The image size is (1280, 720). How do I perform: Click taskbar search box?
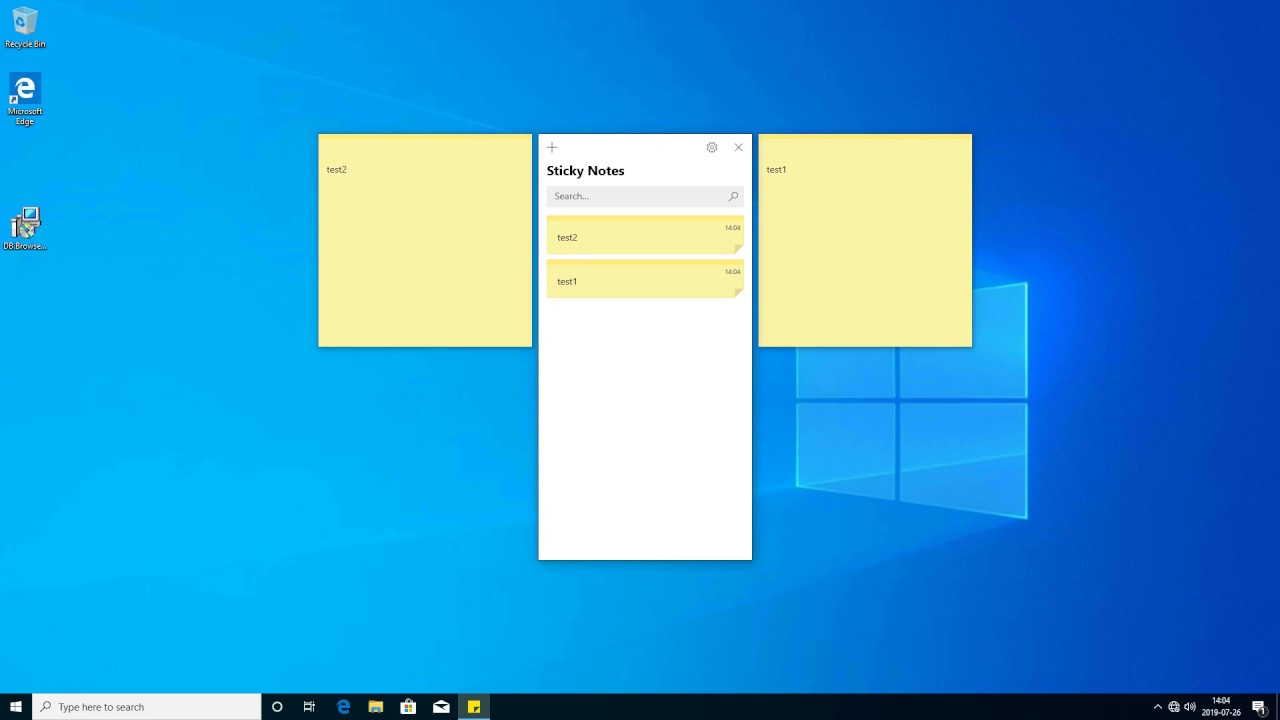pyautogui.click(x=147, y=707)
